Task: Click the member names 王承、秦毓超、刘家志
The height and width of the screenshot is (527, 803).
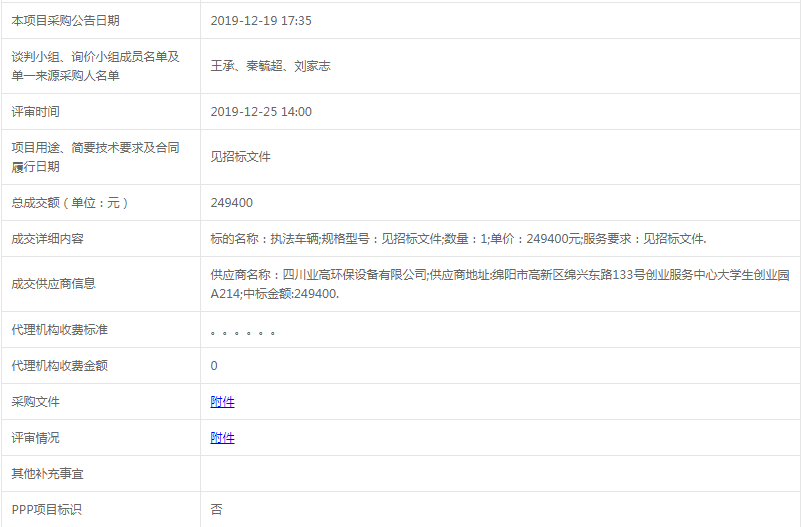Action: click(270, 66)
